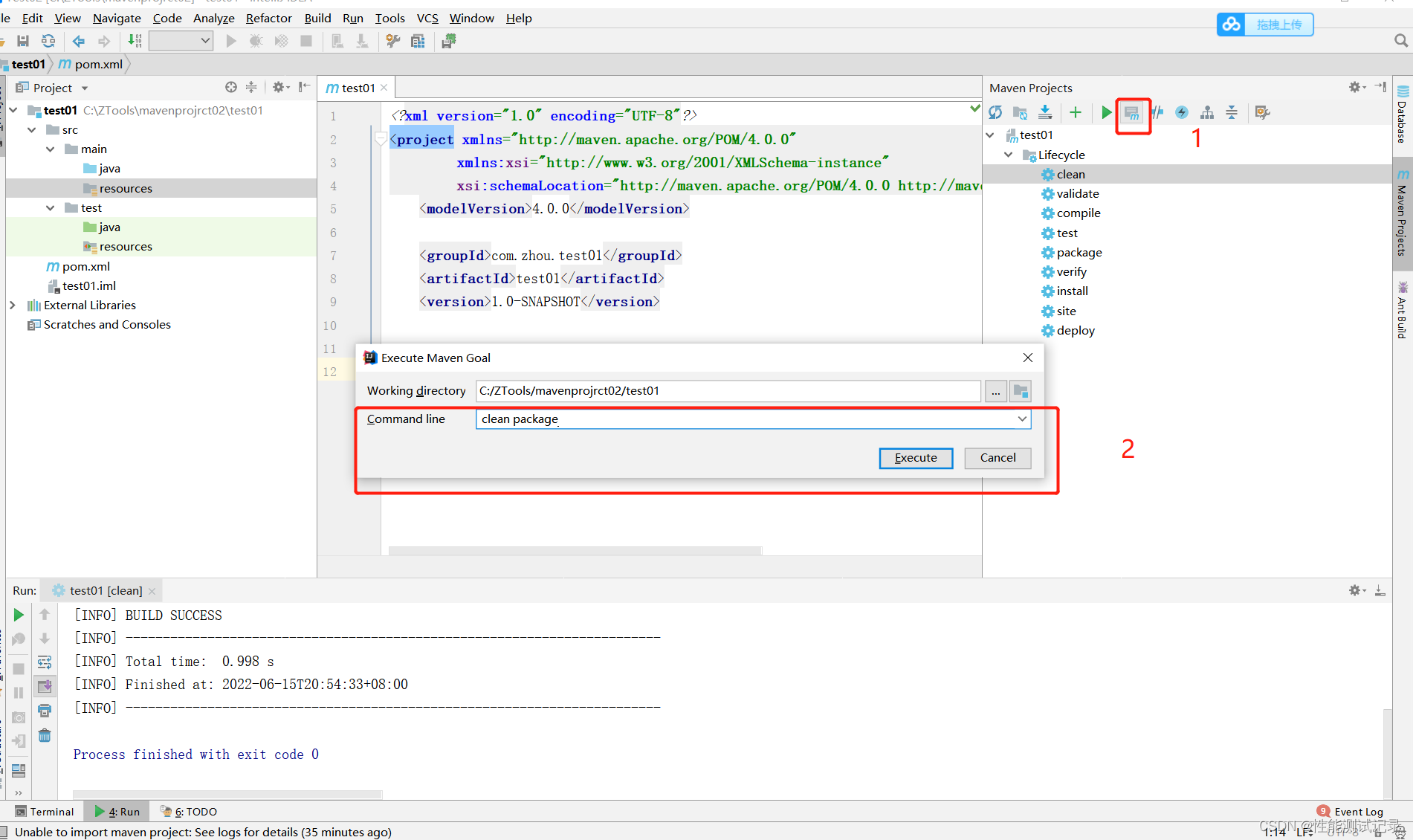Click the Synchronize icon in main toolbar

[48, 41]
